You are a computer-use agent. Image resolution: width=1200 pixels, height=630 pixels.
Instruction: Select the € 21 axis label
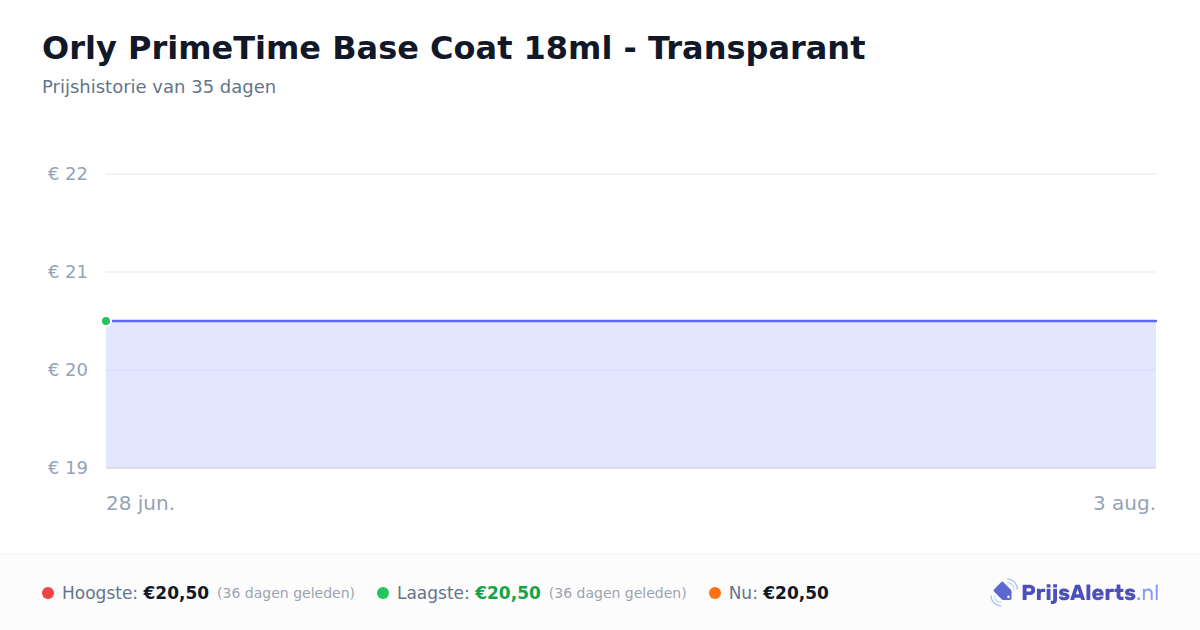[68, 272]
